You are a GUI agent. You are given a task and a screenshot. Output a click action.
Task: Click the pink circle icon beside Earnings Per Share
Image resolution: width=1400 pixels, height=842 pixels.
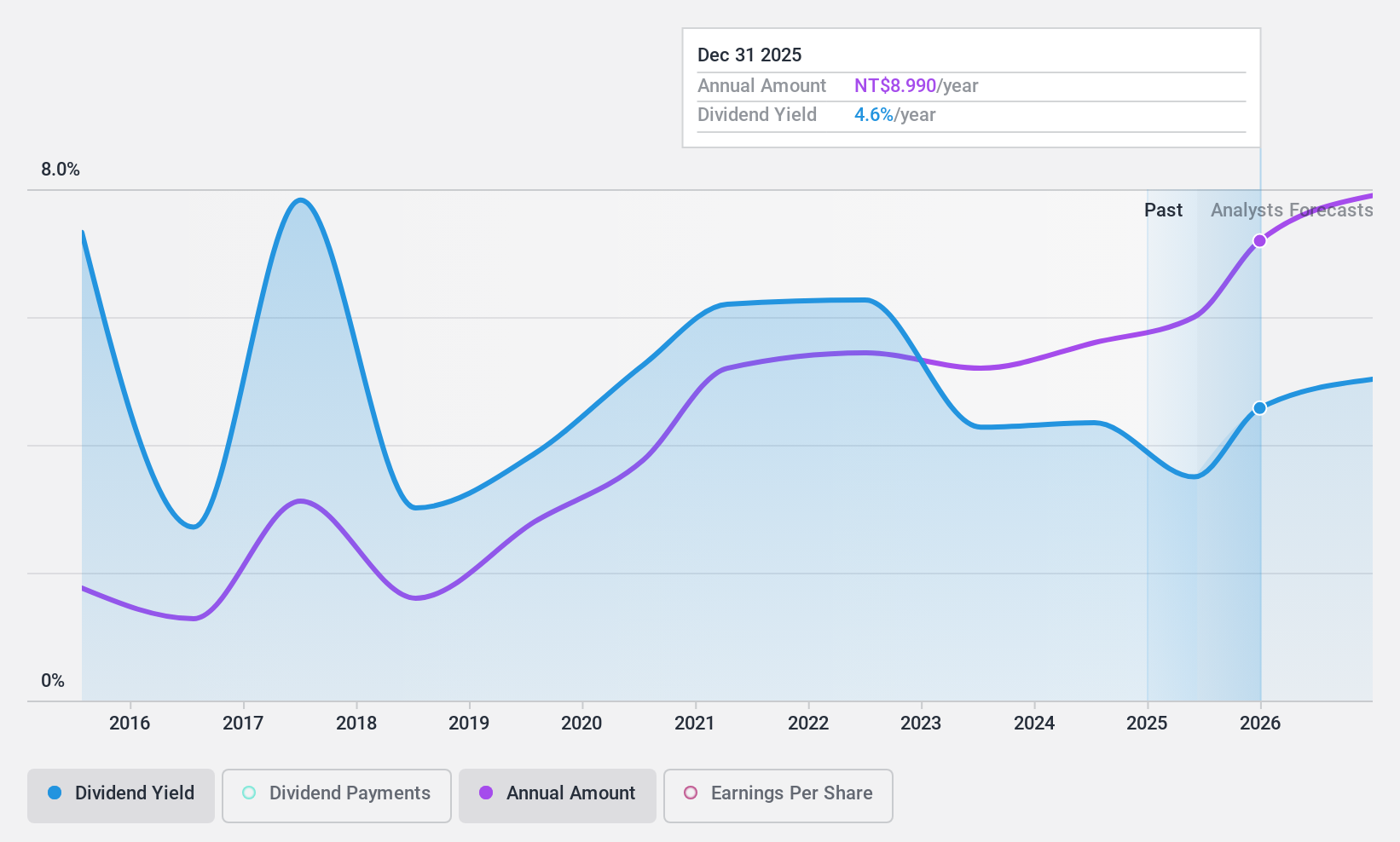(x=691, y=793)
